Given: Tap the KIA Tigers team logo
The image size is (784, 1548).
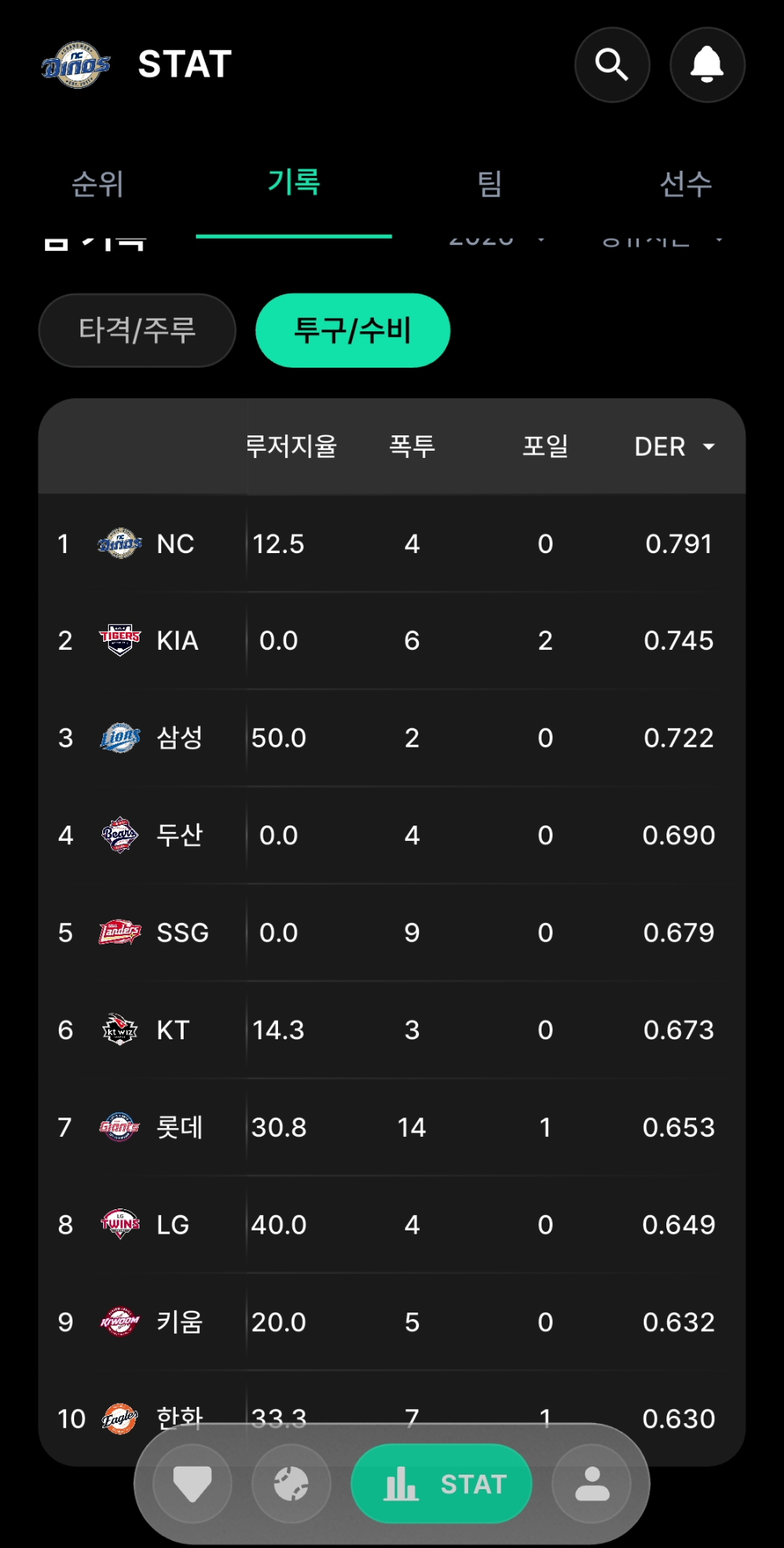Looking at the screenshot, I should click(x=120, y=640).
